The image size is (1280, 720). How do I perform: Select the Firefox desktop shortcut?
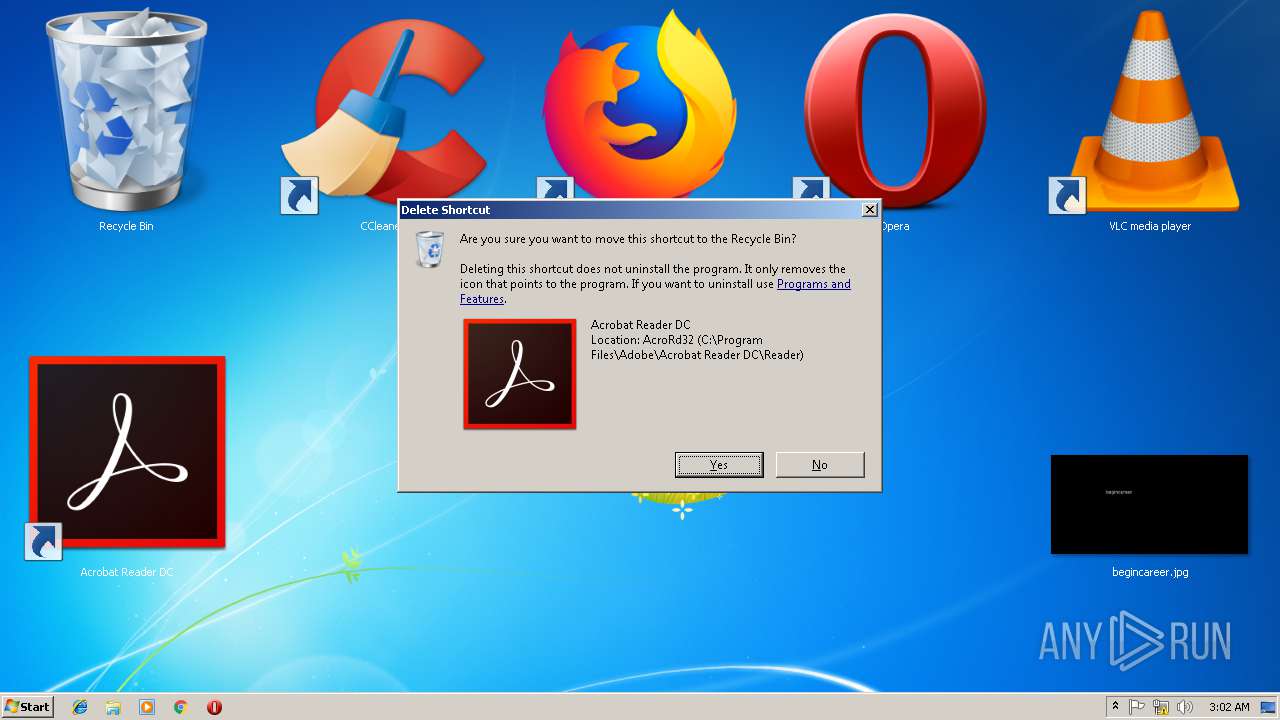(640, 105)
